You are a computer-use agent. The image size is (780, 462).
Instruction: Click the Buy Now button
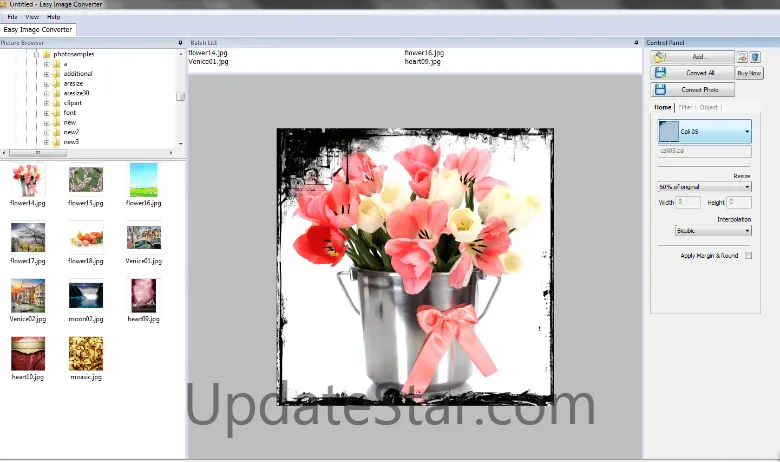[749, 73]
